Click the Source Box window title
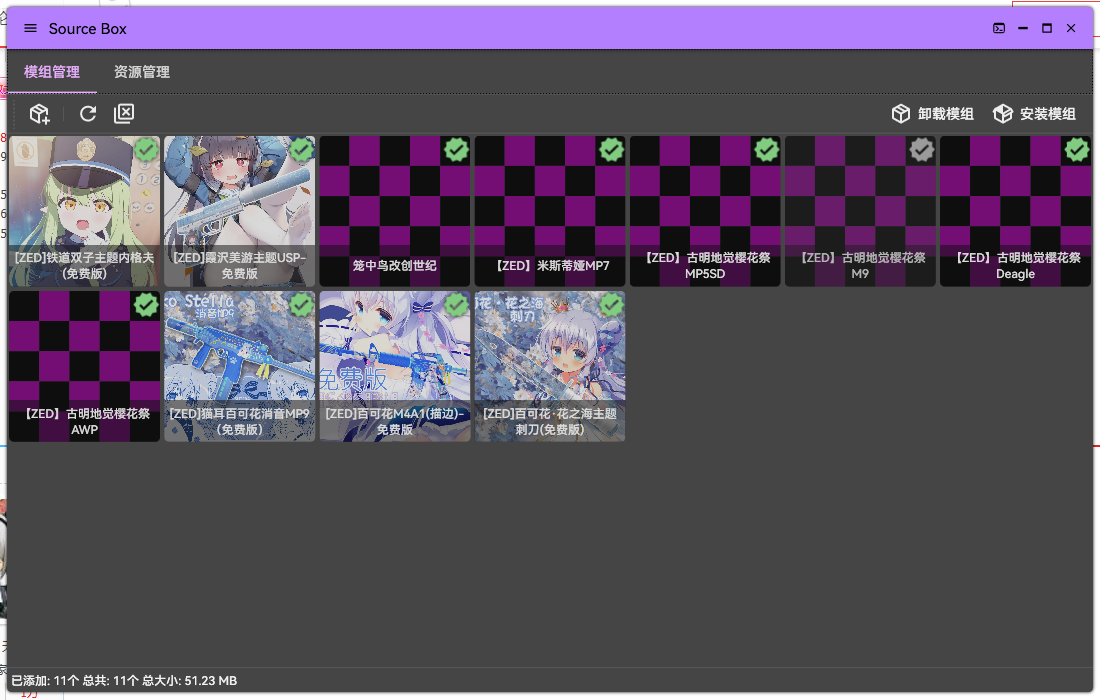The width and height of the screenshot is (1100, 700). (x=88, y=29)
